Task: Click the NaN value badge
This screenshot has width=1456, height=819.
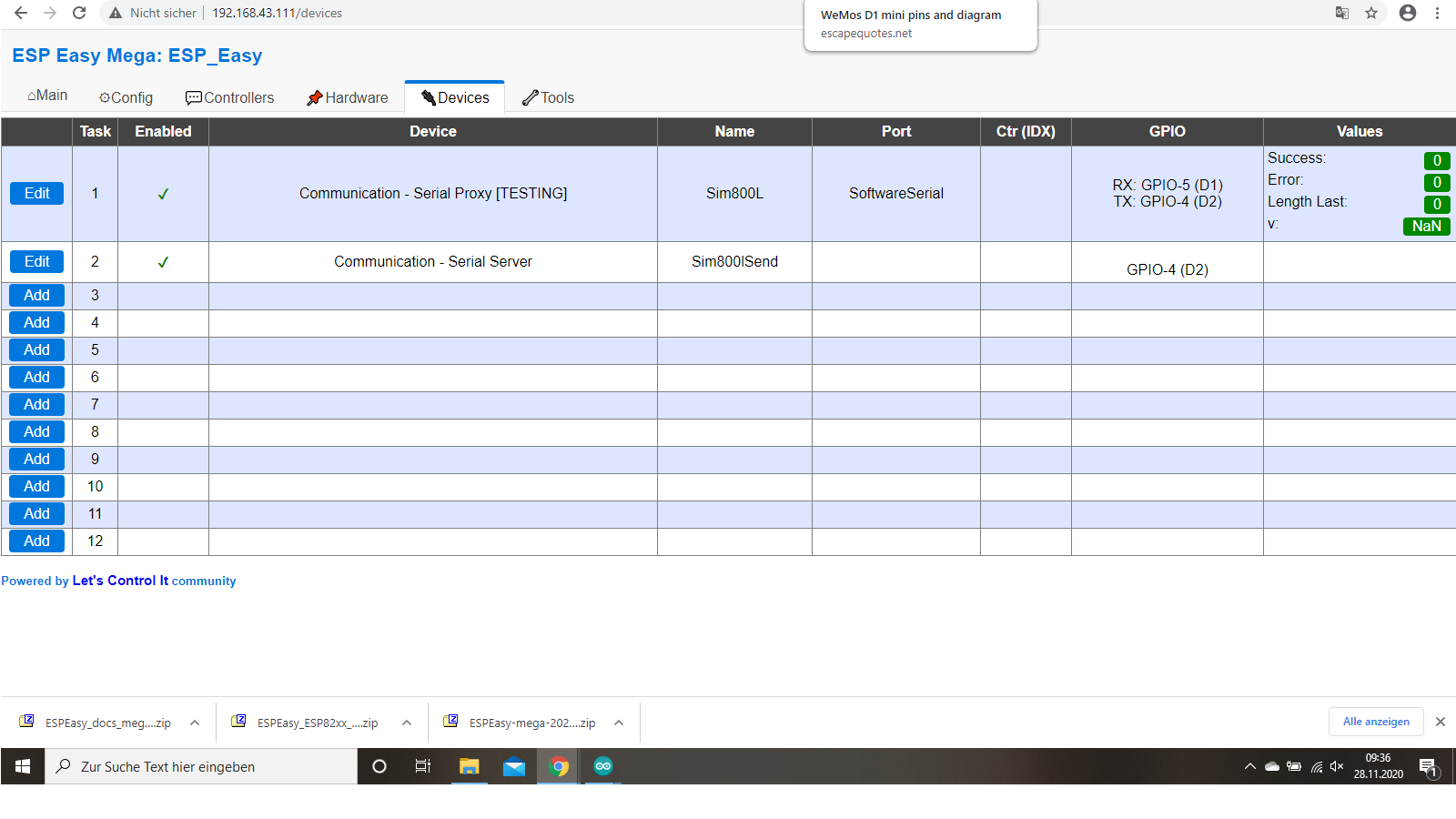Action: point(1426,227)
